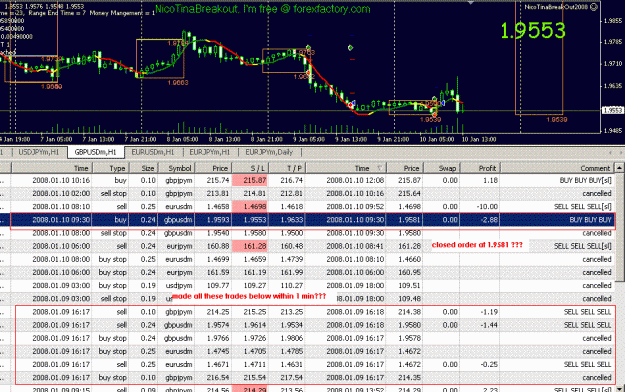This screenshot has height=392, width=625.
Task: Click the 9 Jan 13:00 time axis label
Action: click(x=351, y=139)
